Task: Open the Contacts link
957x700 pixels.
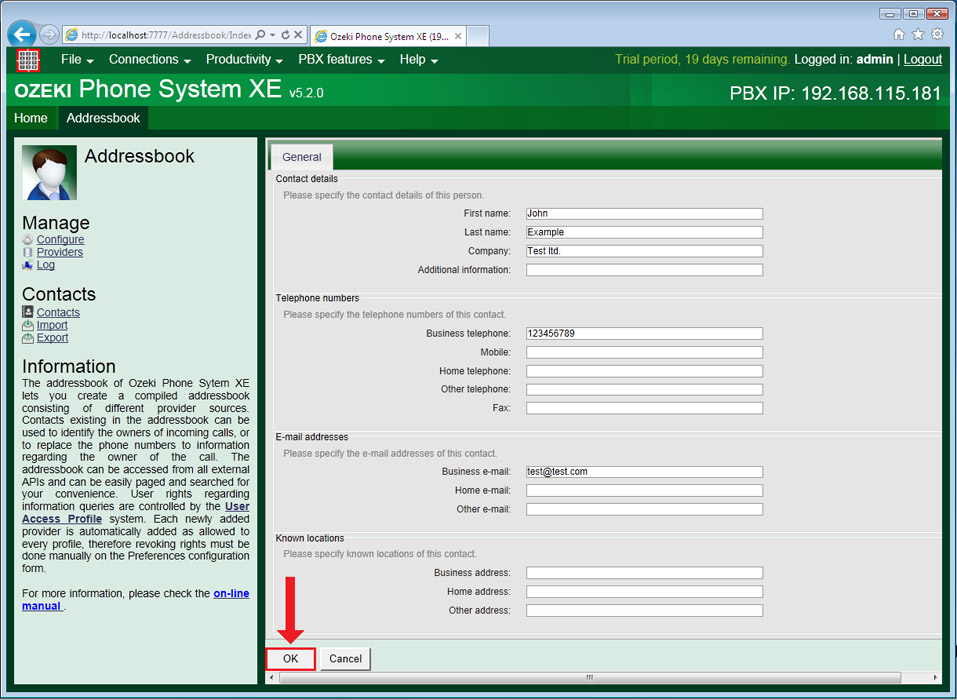Action: tap(58, 312)
